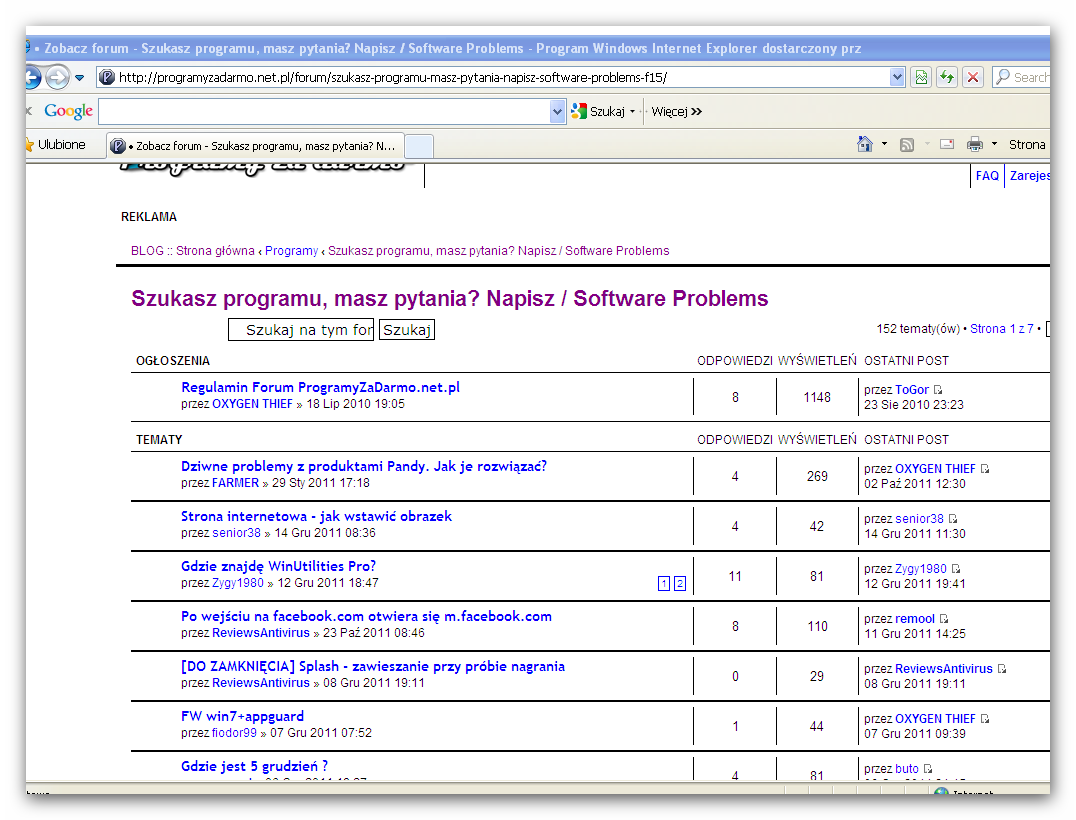
Task: Go to BLOG :: Strona główna breadcrumb
Action: click(193, 250)
